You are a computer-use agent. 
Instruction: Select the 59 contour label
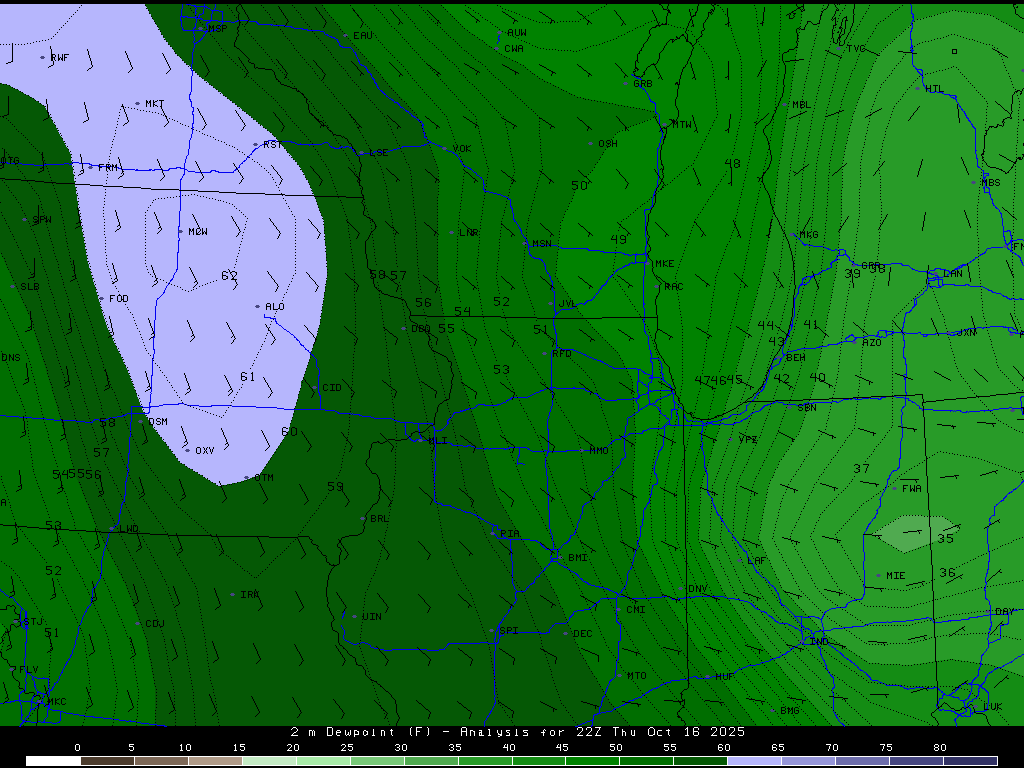335,486
